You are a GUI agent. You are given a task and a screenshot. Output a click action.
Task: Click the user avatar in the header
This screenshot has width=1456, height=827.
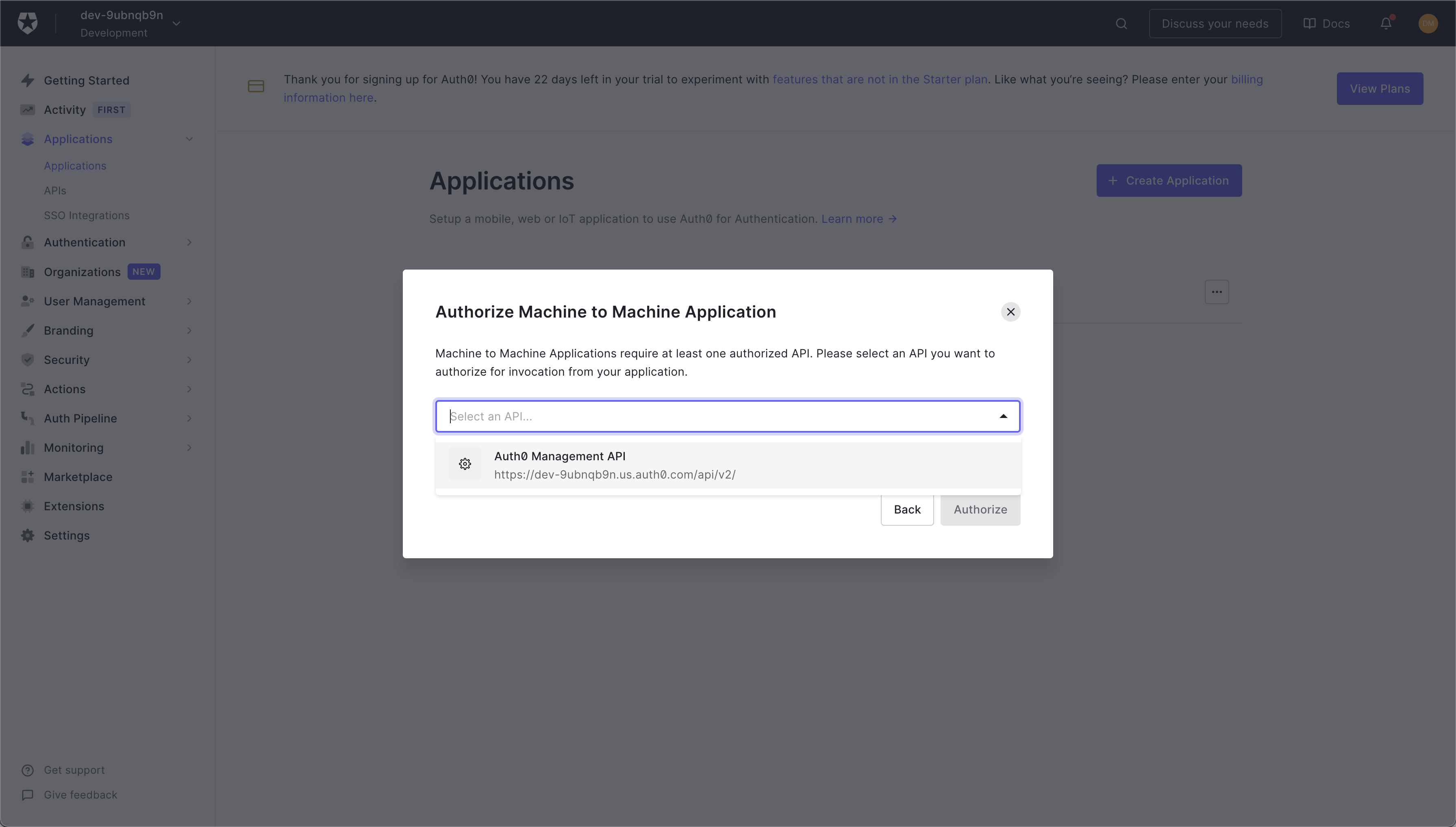click(1428, 23)
